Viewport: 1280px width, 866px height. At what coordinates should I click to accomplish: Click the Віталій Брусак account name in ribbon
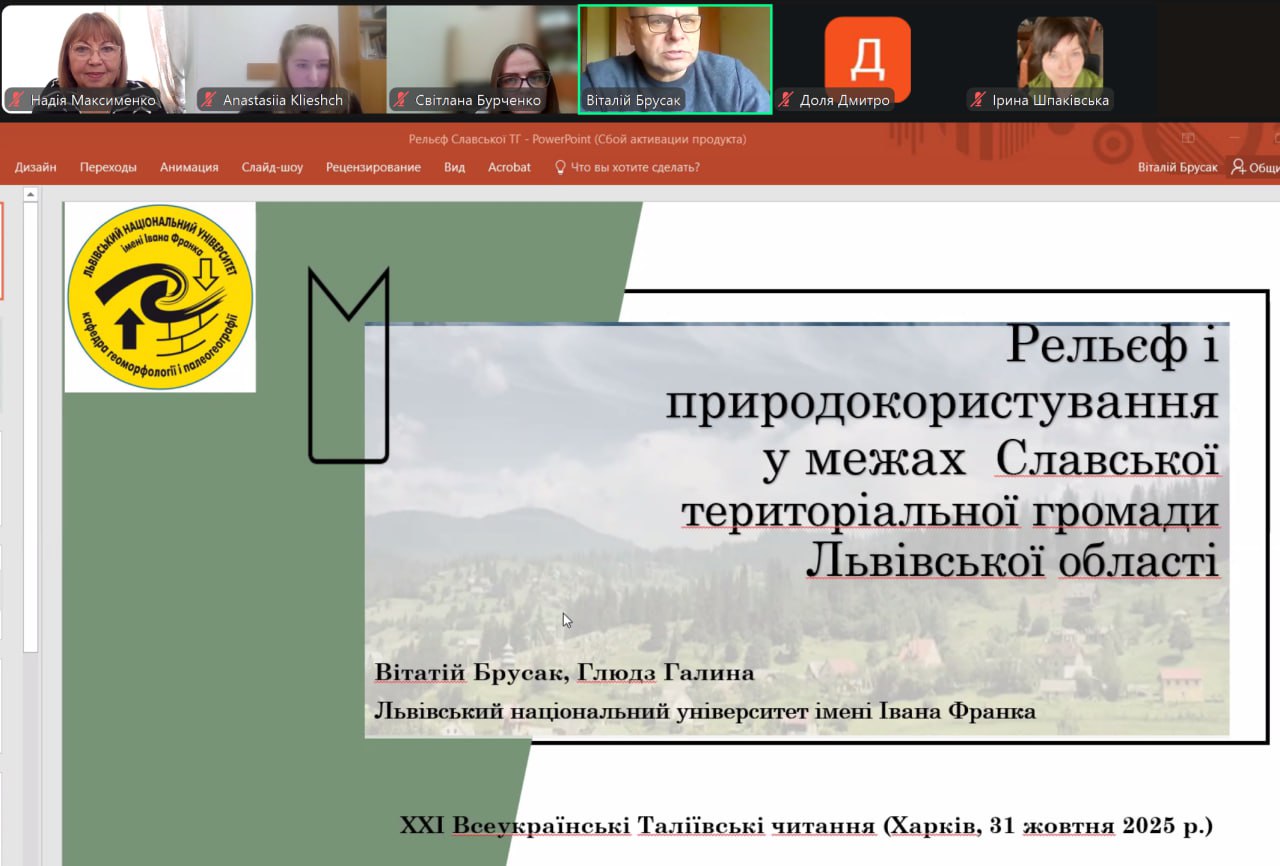1177,167
